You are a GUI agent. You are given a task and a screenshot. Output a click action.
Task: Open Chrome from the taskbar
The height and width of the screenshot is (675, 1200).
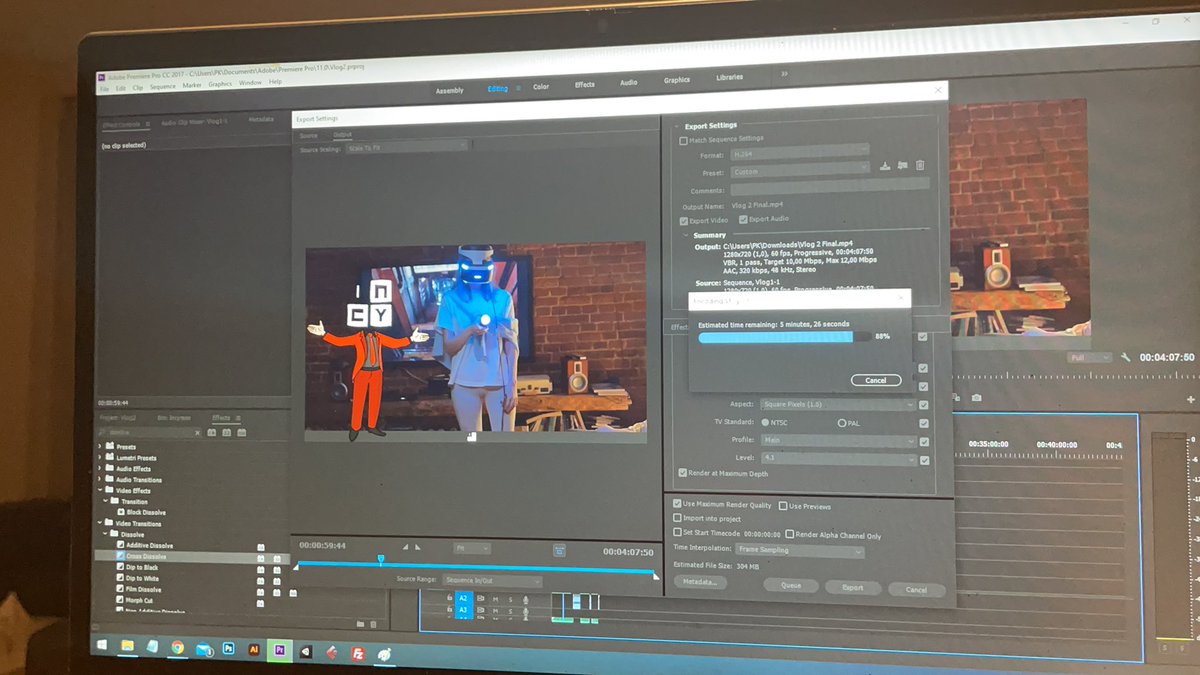pos(177,648)
